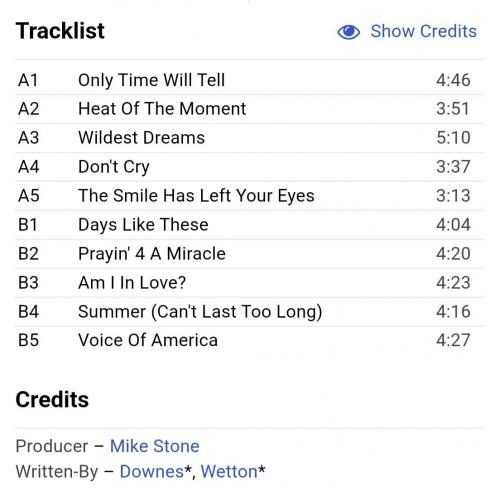This screenshot has width=500, height=500.
Task: Select track A3 Wildest Dreams
Action: [x=250, y=138]
